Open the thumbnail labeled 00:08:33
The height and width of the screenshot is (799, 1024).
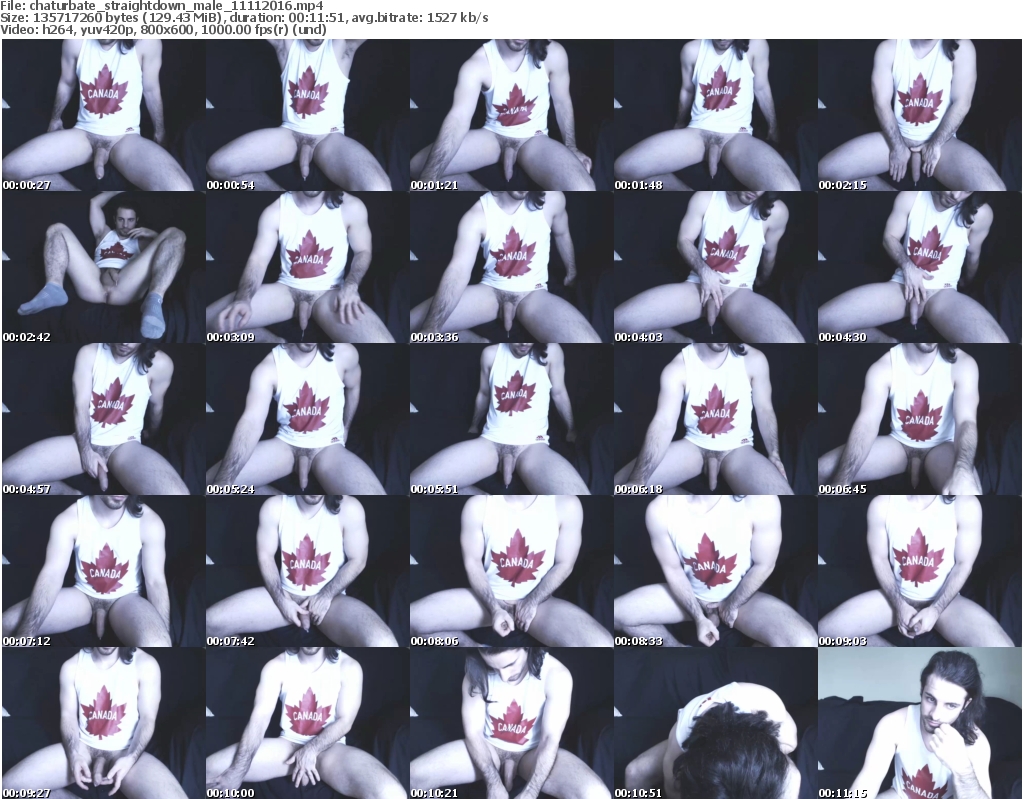click(x=715, y=571)
